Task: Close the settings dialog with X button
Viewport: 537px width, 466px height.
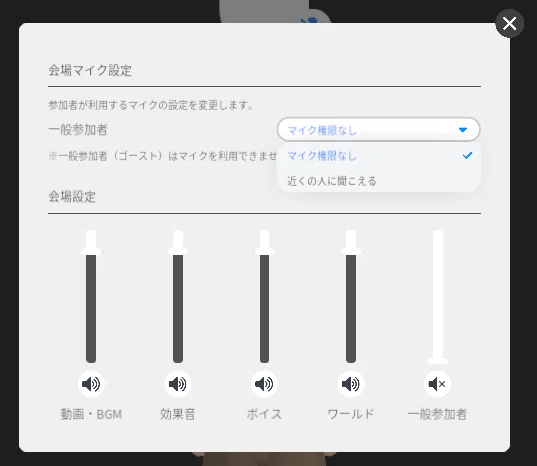Action: click(x=509, y=24)
